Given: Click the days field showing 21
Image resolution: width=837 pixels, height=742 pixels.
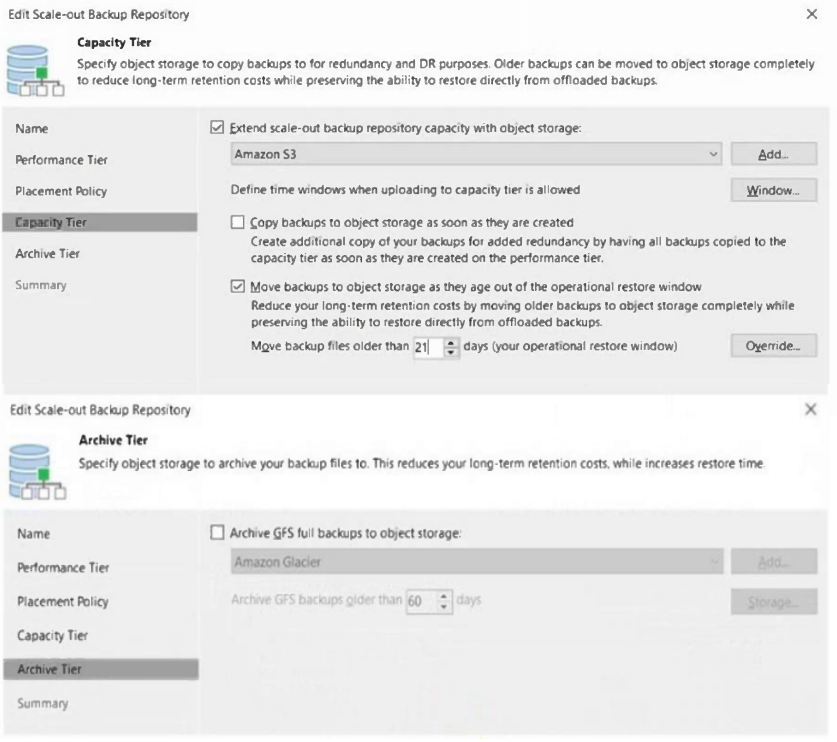Looking at the screenshot, I should (x=424, y=347).
